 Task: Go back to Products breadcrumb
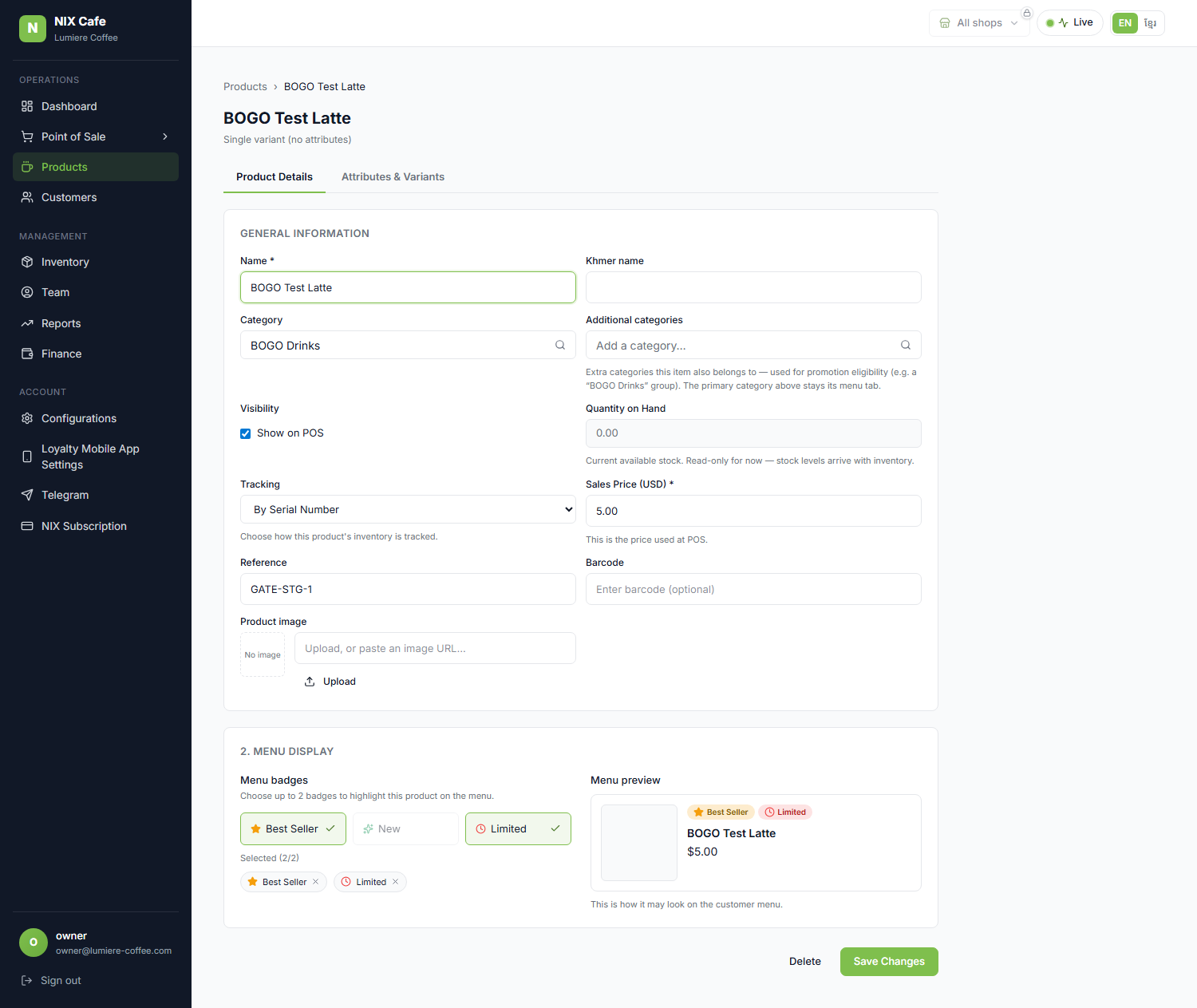click(245, 86)
